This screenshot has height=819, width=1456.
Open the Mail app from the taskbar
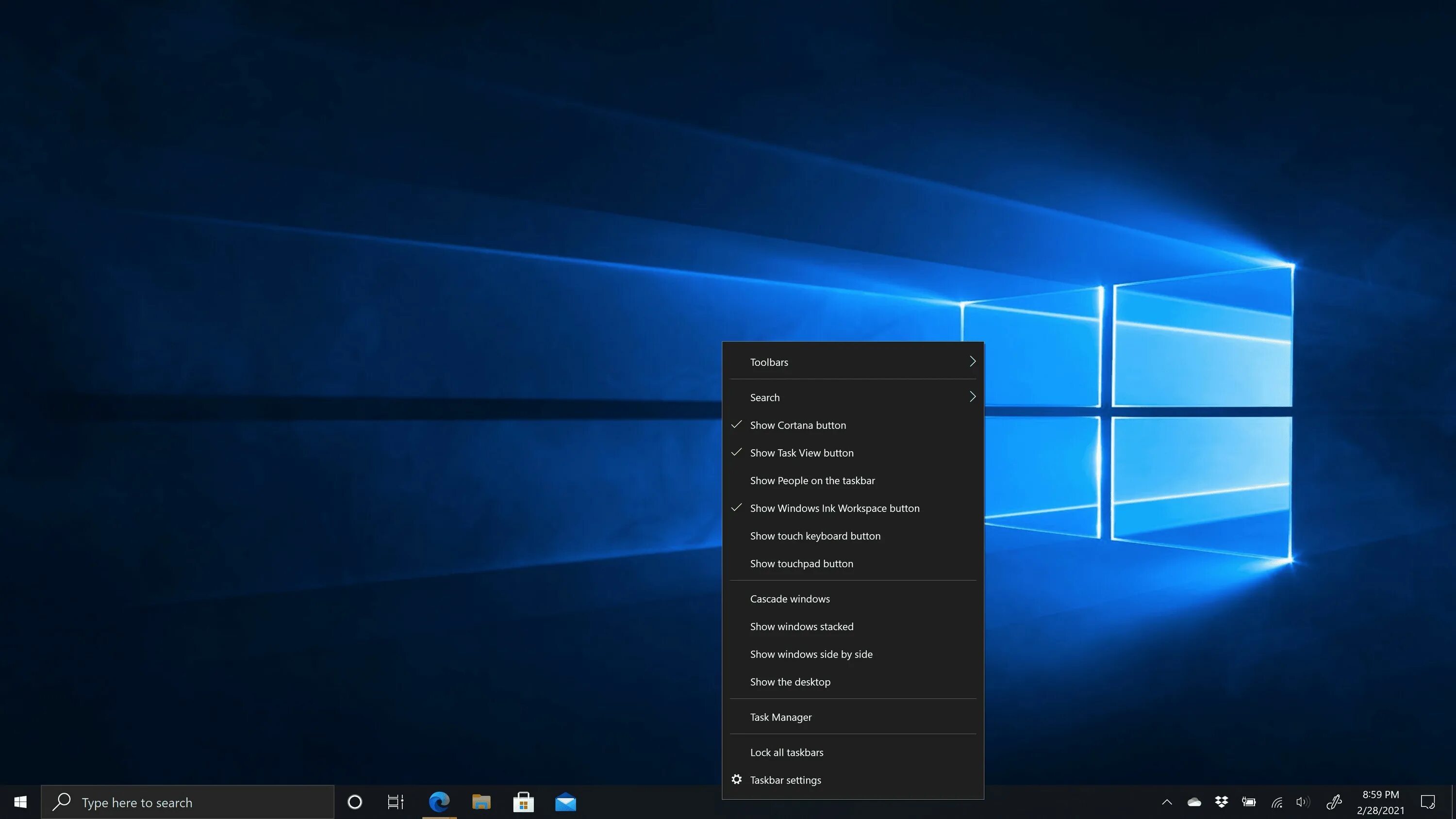click(565, 802)
